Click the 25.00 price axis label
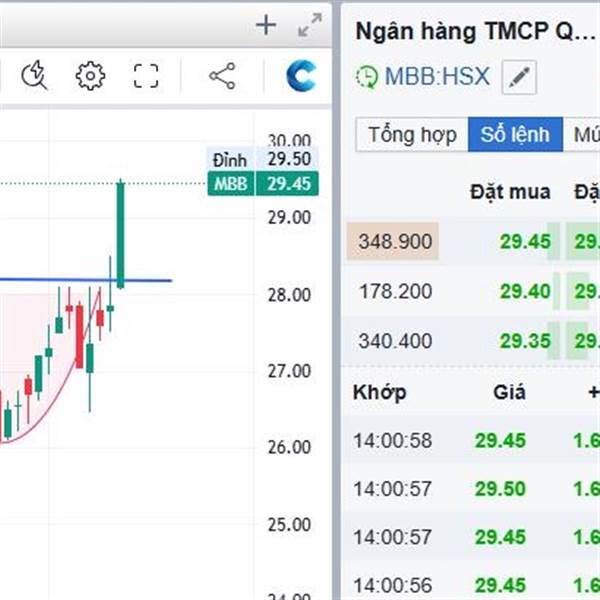 (289, 525)
